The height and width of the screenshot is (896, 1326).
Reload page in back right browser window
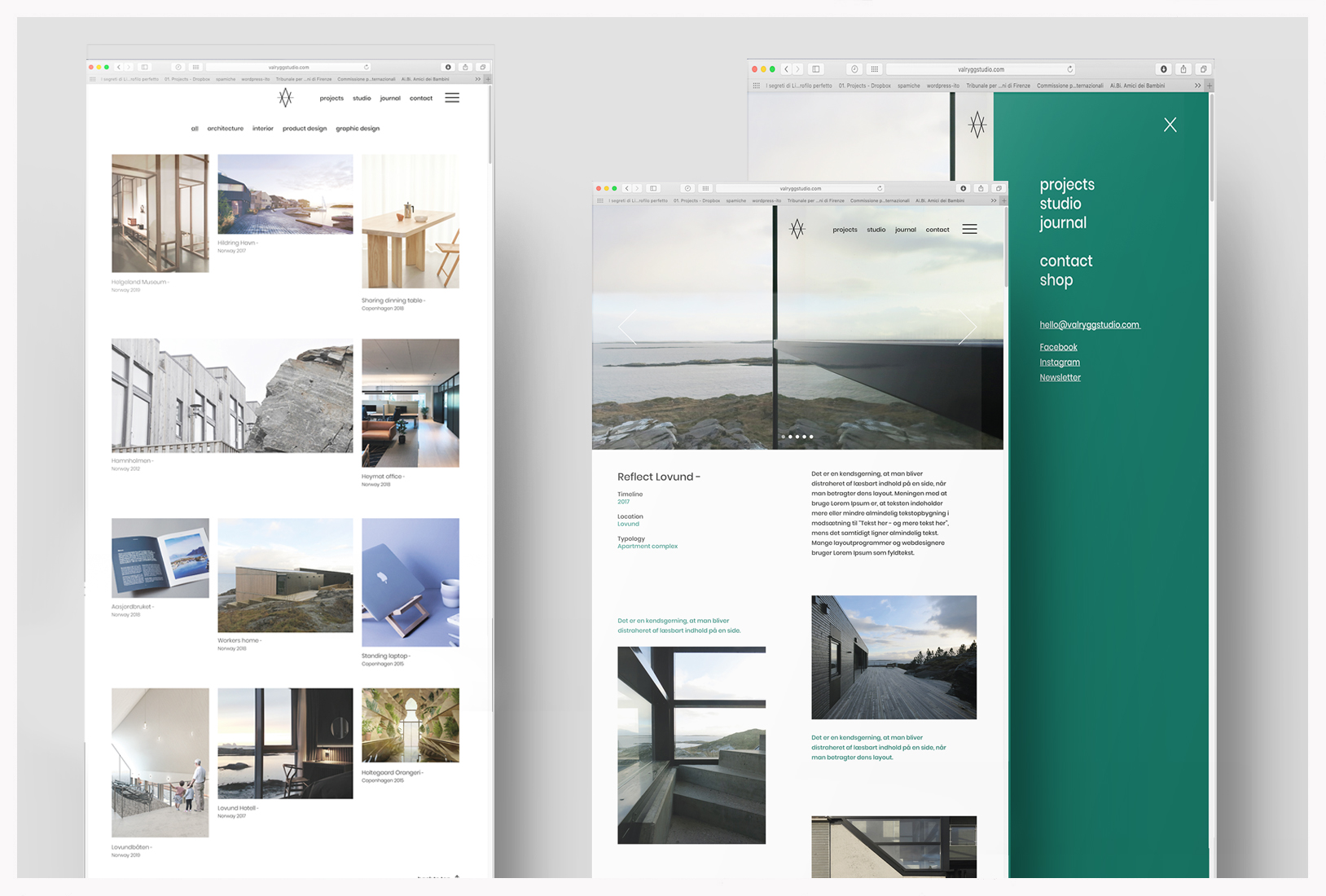(1070, 69)
